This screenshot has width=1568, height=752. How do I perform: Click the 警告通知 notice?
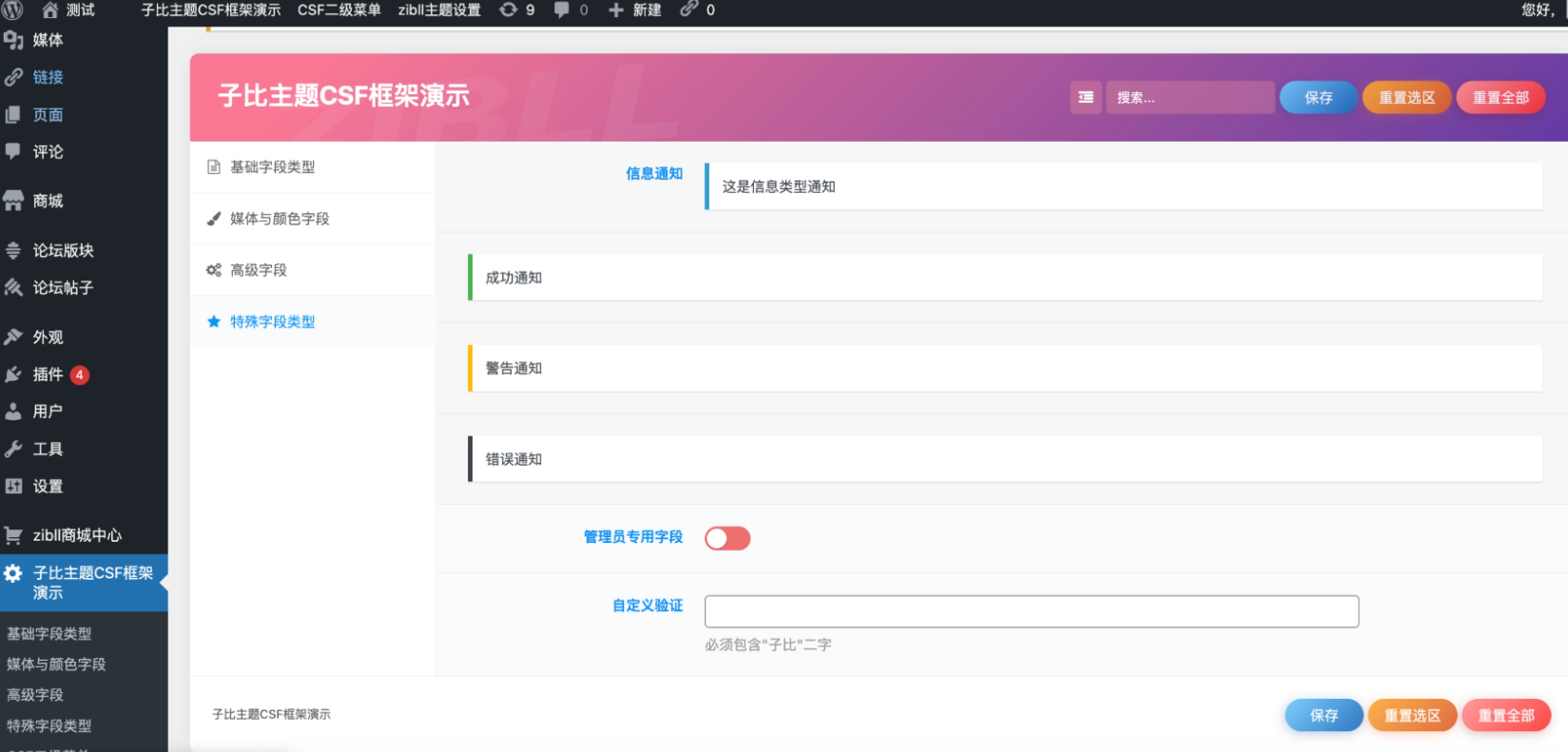point(1005,368)
